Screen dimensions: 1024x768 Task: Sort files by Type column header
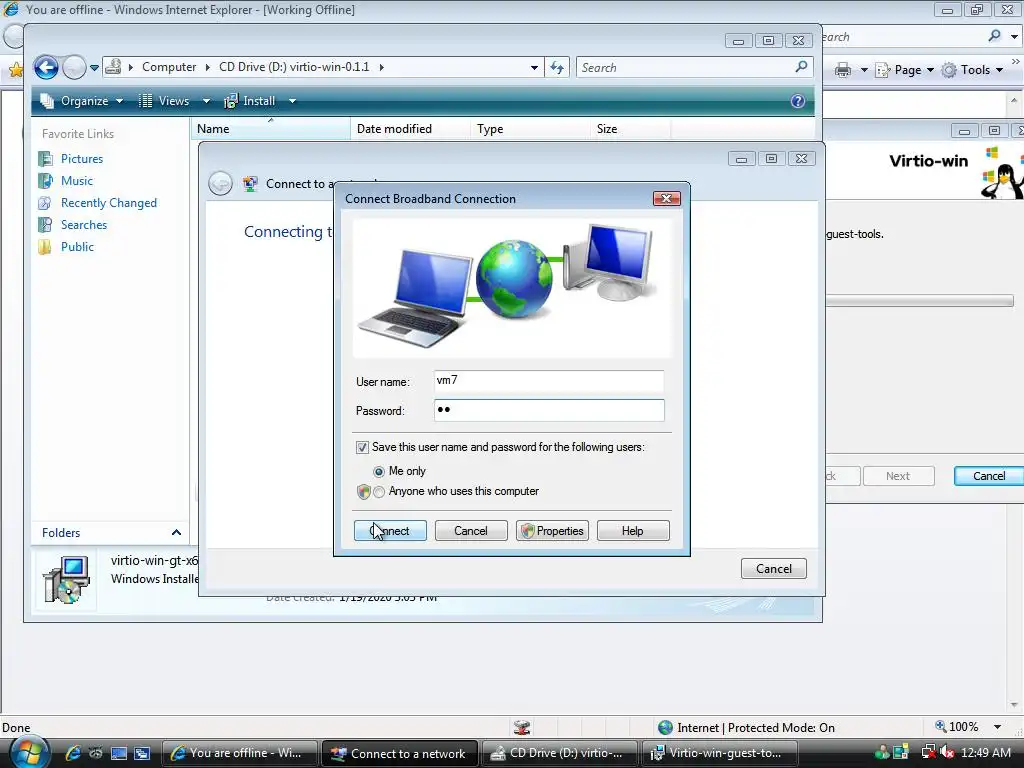coord(530,129)
